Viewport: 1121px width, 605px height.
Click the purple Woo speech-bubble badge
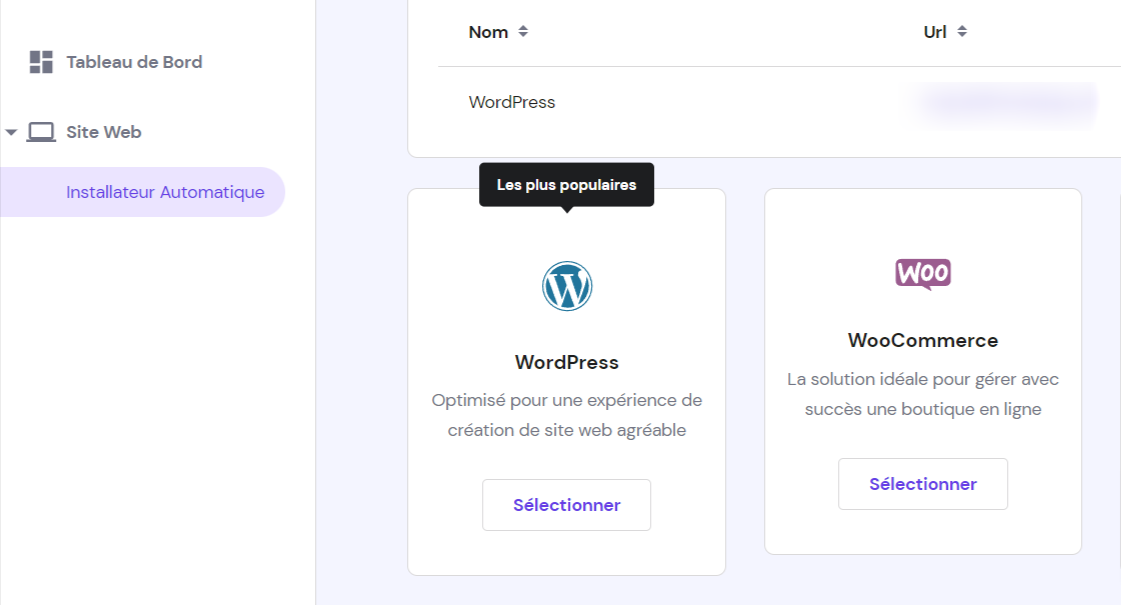pos(922,274)
